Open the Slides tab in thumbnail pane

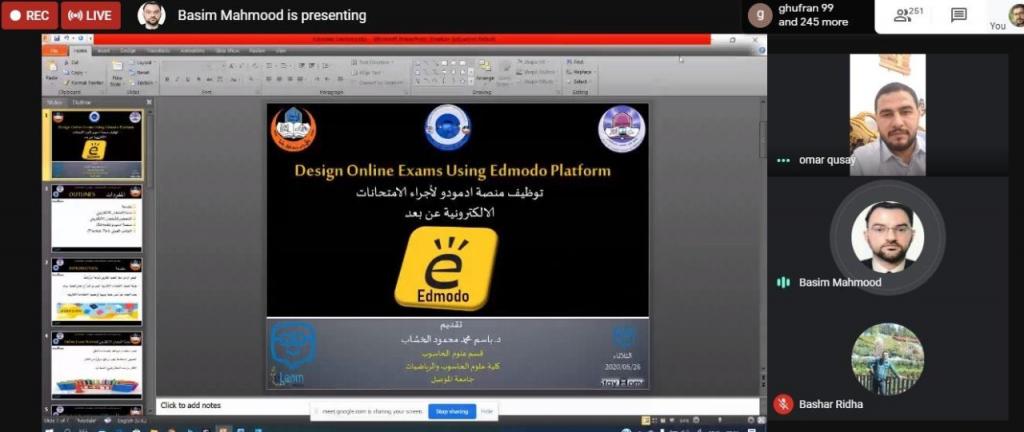[x=54, y=101]
